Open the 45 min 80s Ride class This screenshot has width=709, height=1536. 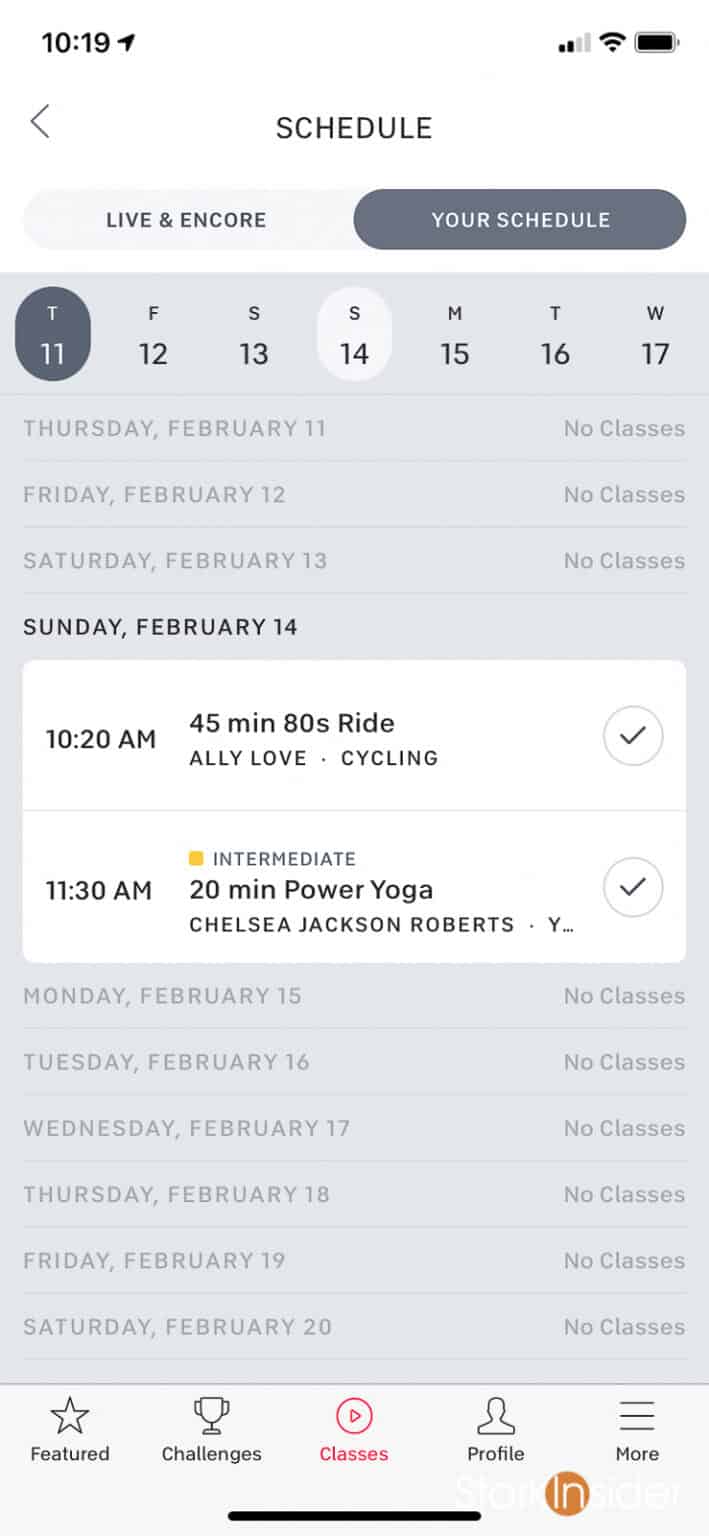pos(300,736)
